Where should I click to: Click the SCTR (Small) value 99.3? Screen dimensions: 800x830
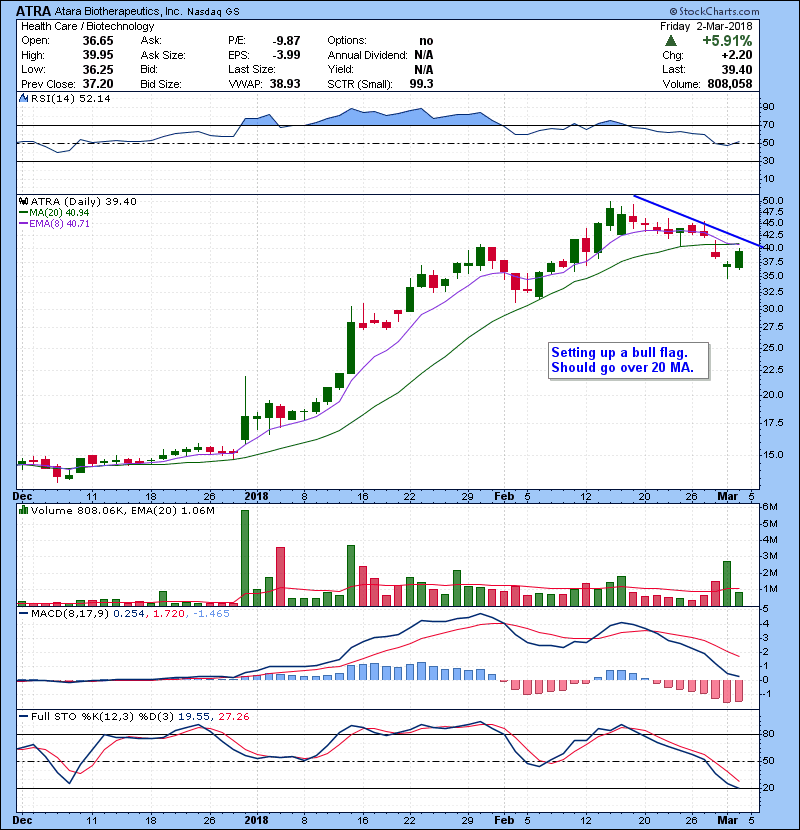coord(421,84)
